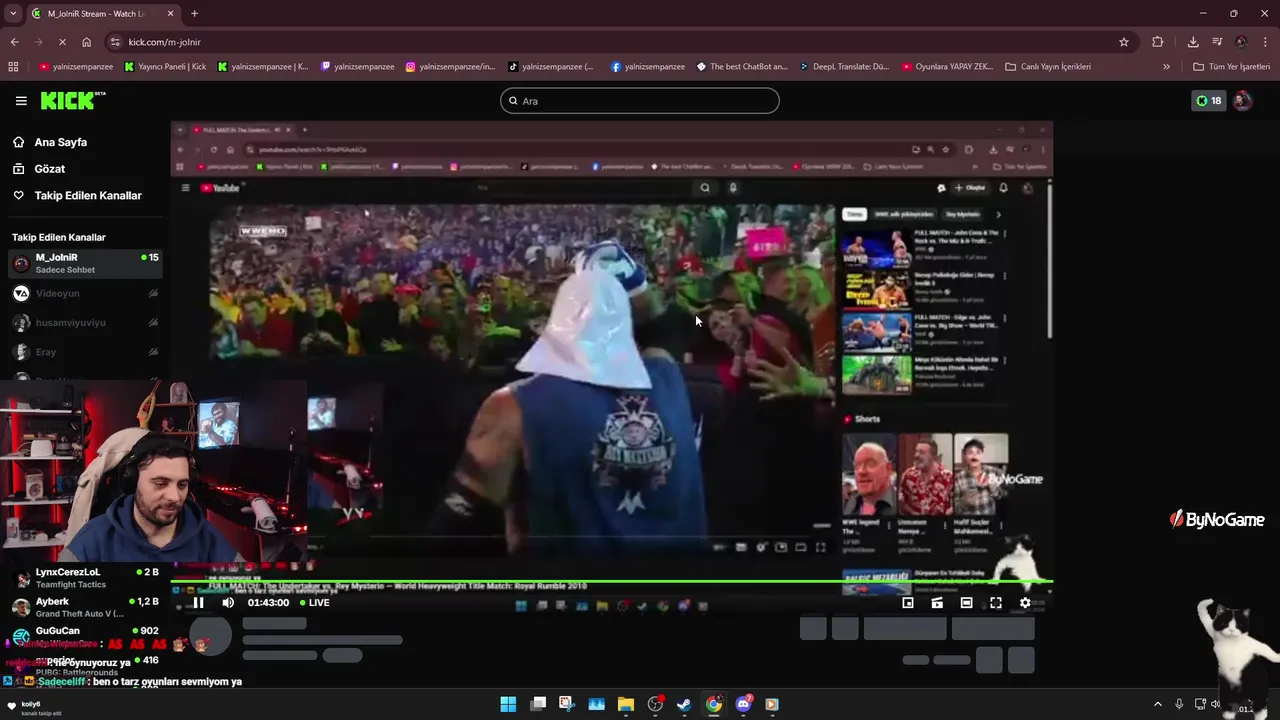Open Chrome media controls icon
This screenshot has width=1280, height=720.
pyautogui.click(x=1217, y=42)
